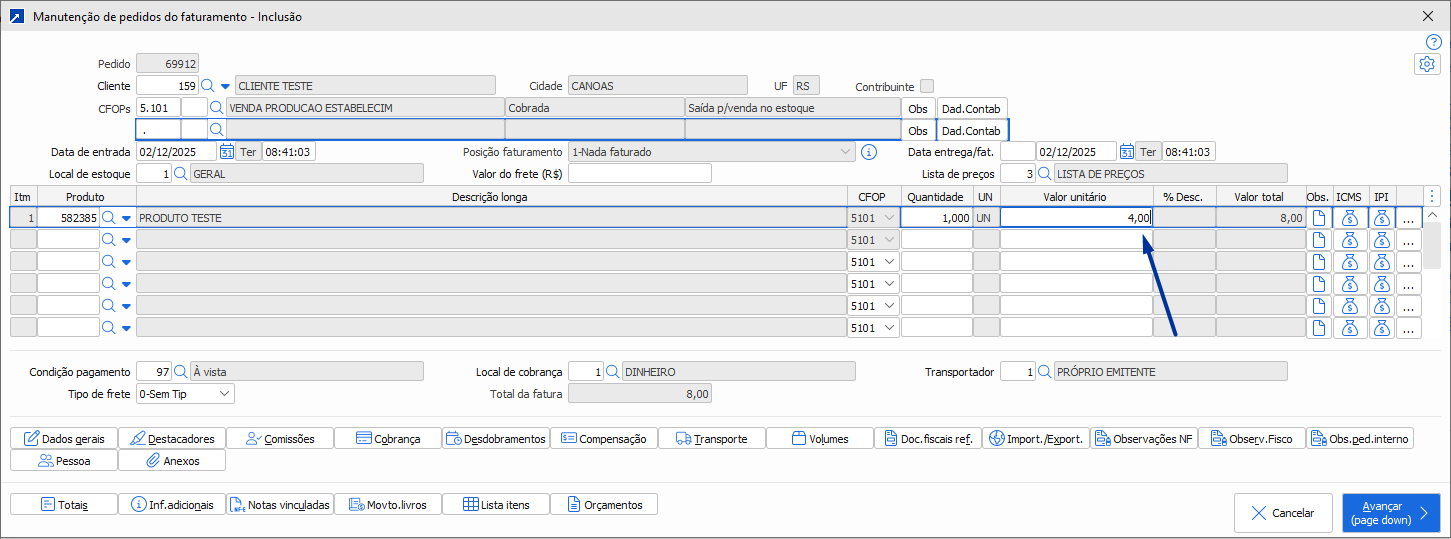The height and width of the screenshot is (539, 1451).
Task: Search Lista de preços with magnifier
Action: coord(1045,174)
